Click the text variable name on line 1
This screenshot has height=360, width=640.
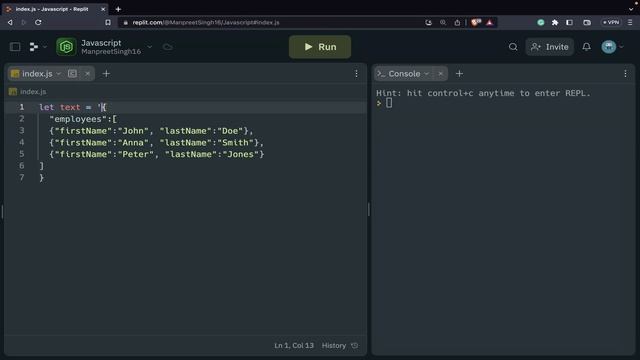(x=70, y=107)
